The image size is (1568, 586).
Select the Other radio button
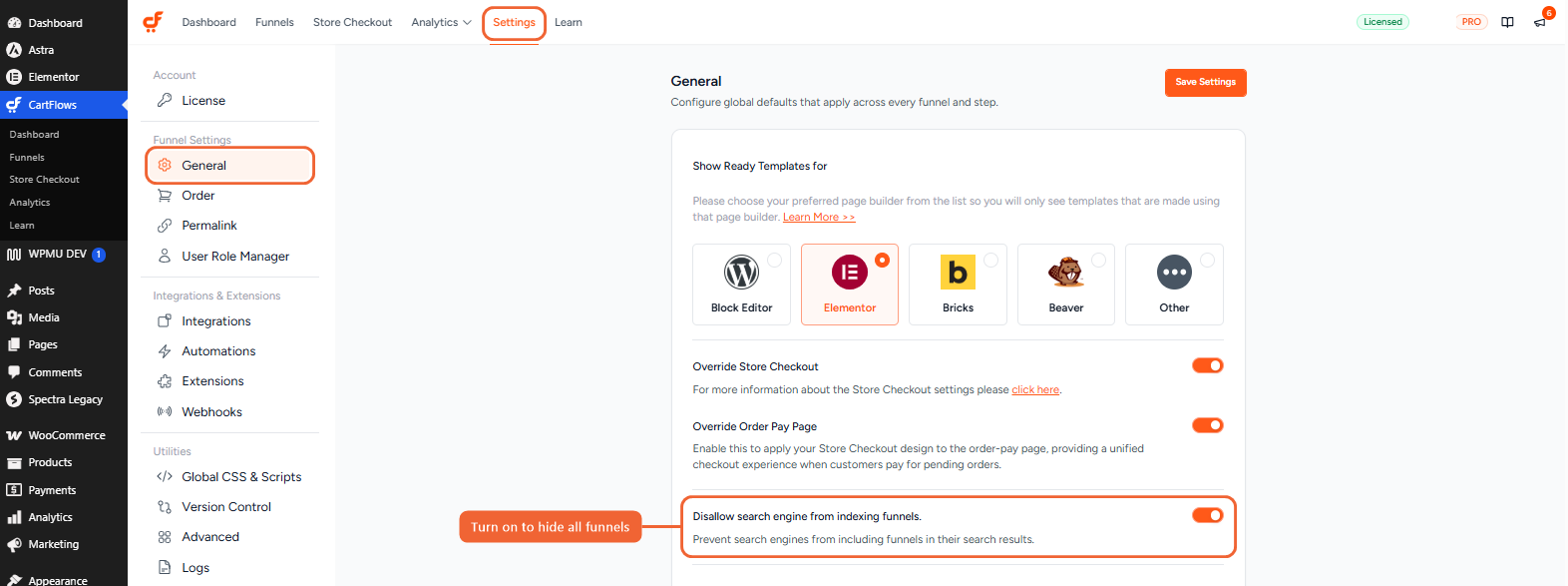[1207, 260]
